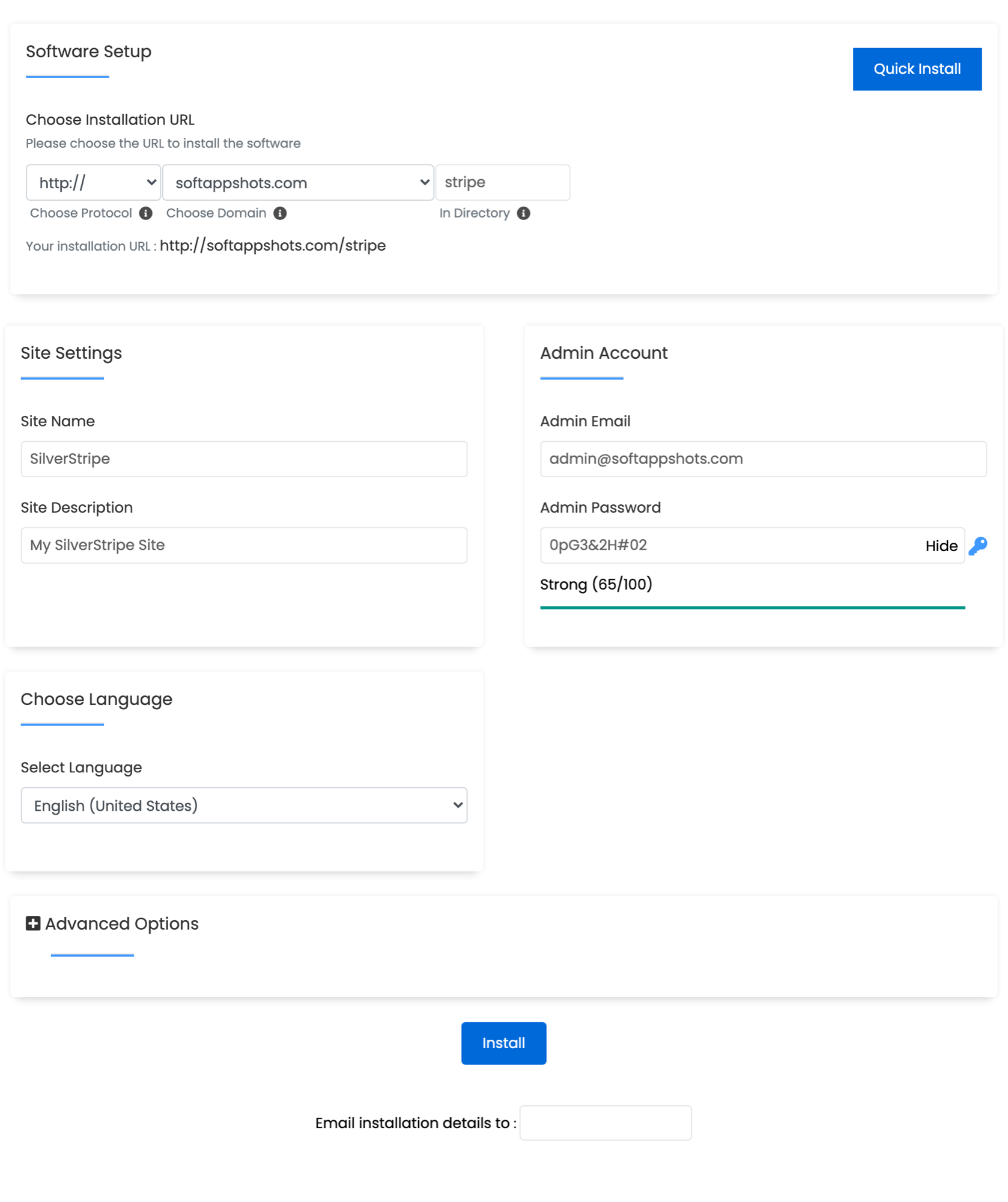
Task: Click the Quick Install button
Action: [x=917, y=69]
